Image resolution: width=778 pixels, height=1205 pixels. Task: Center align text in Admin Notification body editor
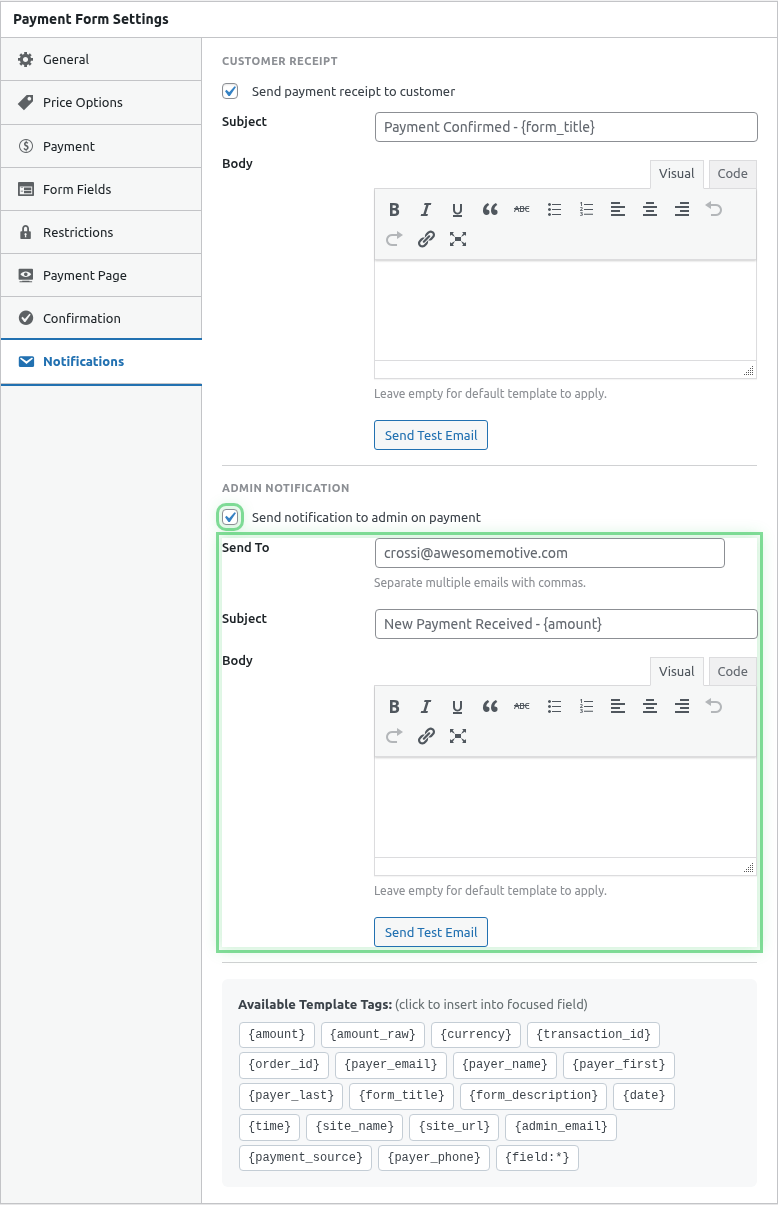pos(650,706)
